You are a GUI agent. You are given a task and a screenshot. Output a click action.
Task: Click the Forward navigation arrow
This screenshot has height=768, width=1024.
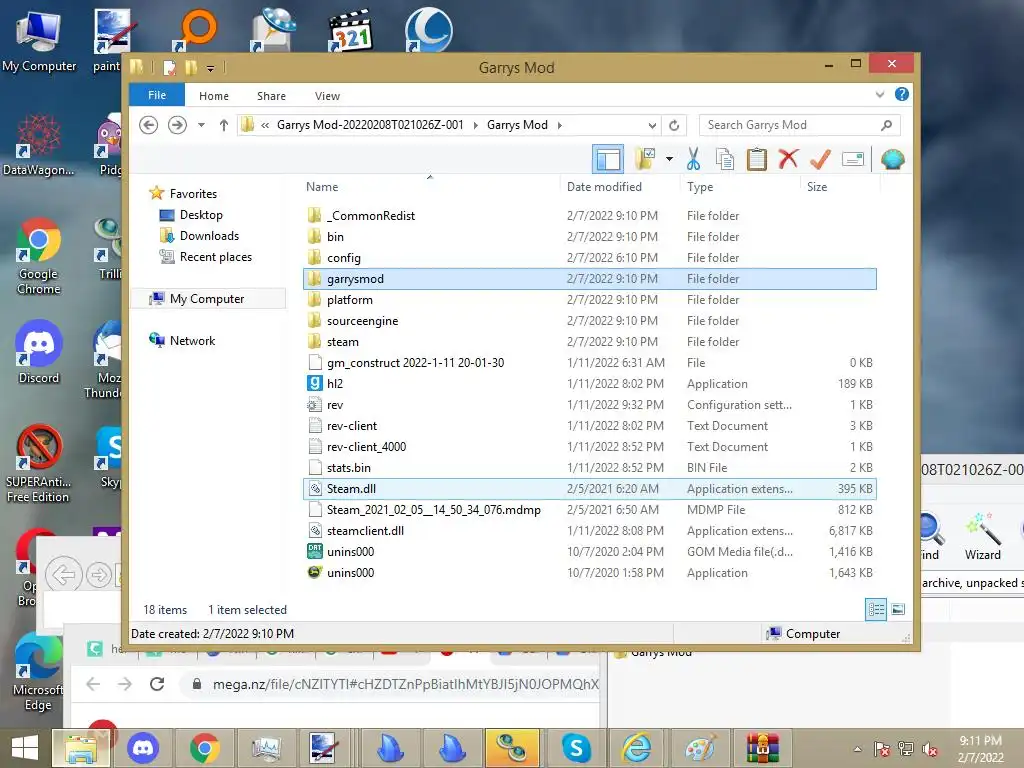coord(177,125)
